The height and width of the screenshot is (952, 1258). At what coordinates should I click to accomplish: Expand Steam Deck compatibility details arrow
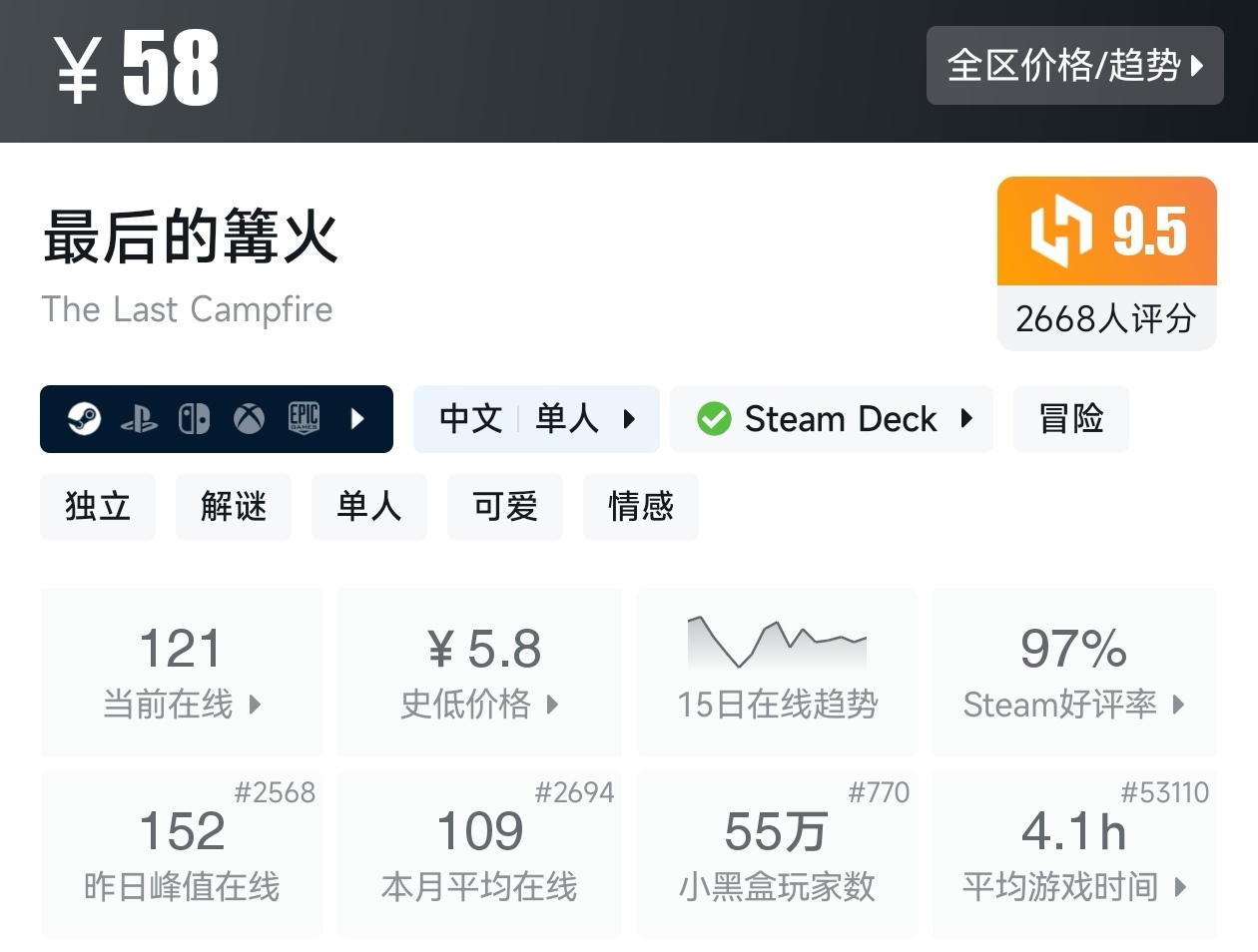click(x=965, y=419)
